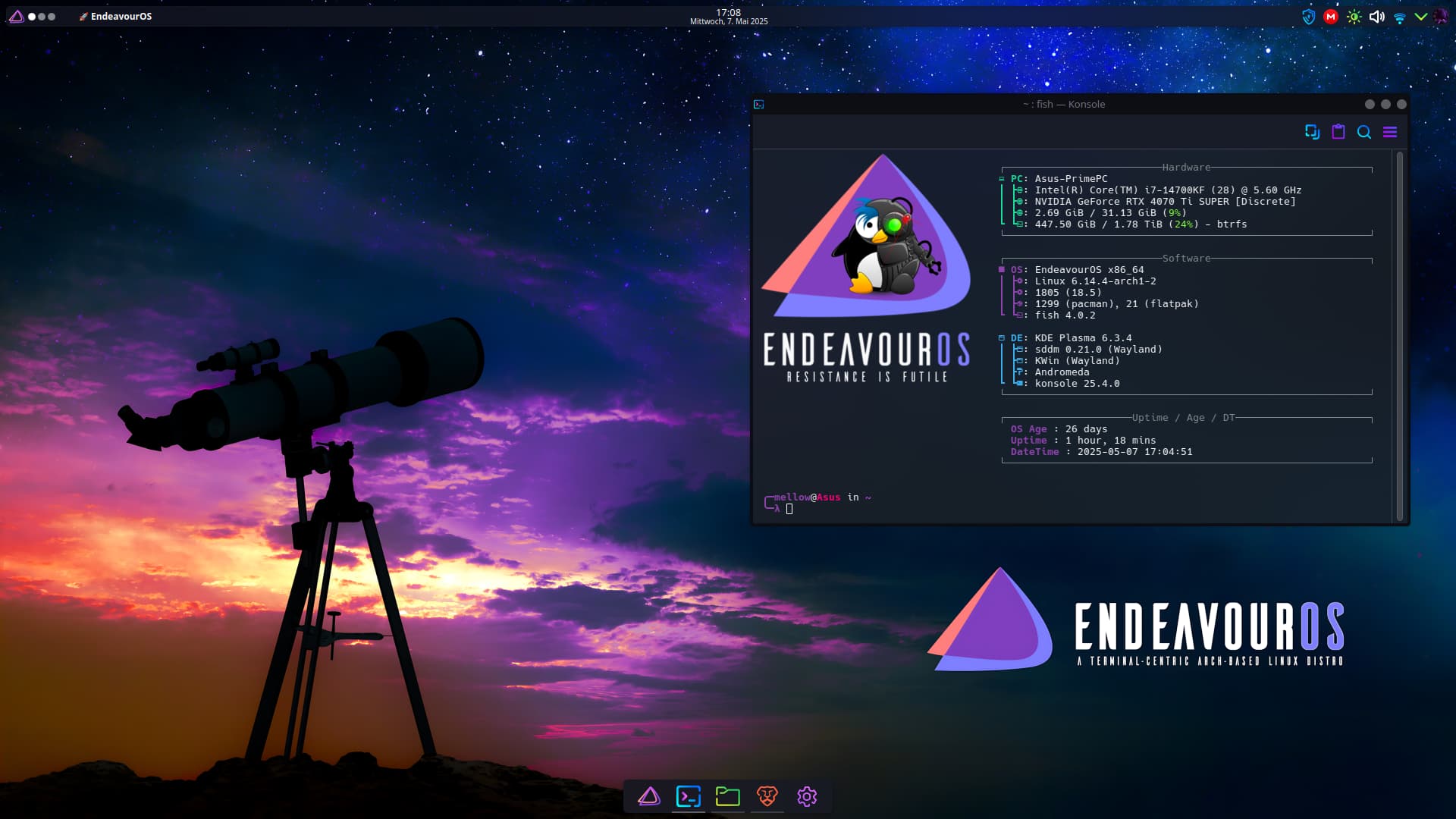Click the 'NVIDIA GeForce RTX 4070 Ti SUPER' line
Viewport: 1456px width, 819px height.
point(1165,202)
